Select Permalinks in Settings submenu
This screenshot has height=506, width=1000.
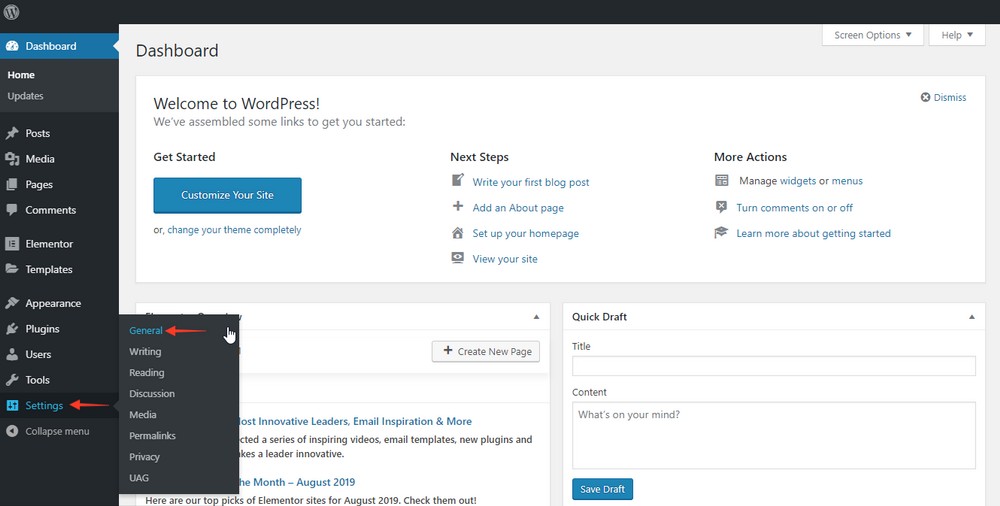point(152,436)
